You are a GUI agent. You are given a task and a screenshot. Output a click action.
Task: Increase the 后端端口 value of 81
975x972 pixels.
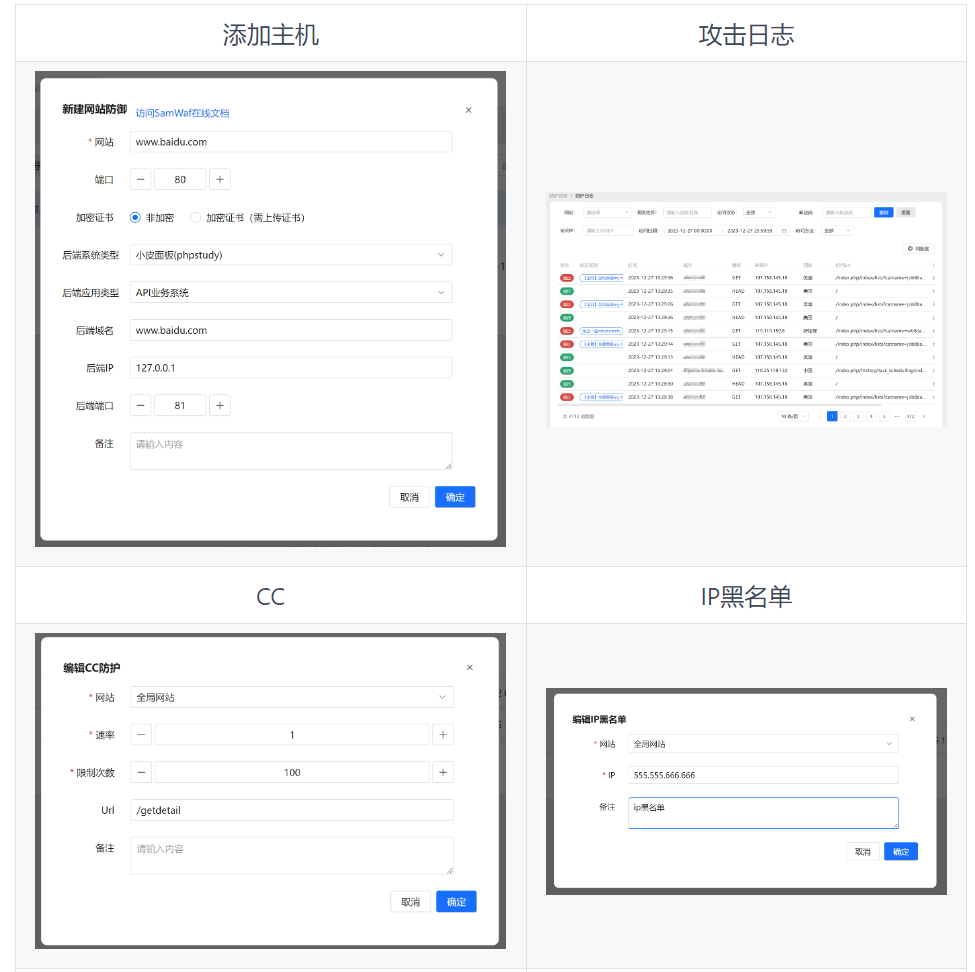coord(219,405)
